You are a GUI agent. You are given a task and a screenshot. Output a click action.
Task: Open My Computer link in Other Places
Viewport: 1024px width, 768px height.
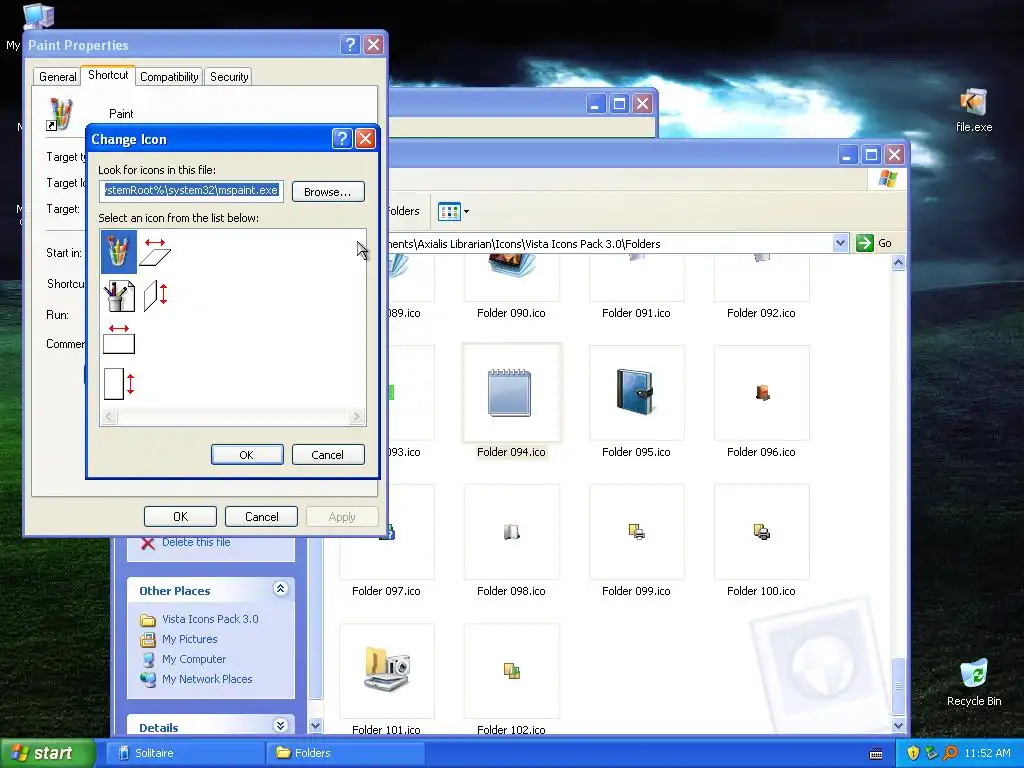(194, 660)
